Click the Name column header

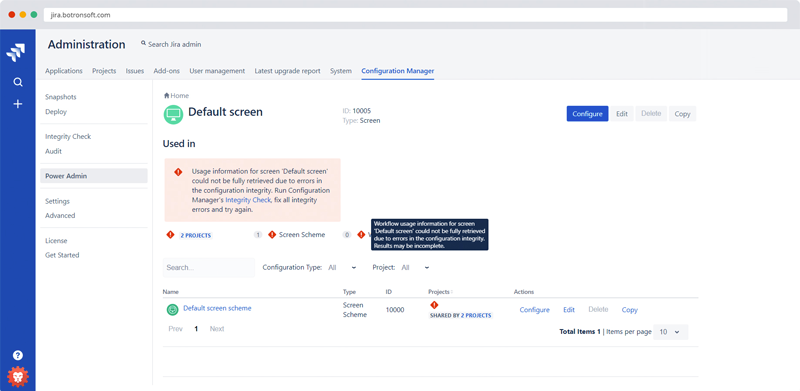coord(170,292)
